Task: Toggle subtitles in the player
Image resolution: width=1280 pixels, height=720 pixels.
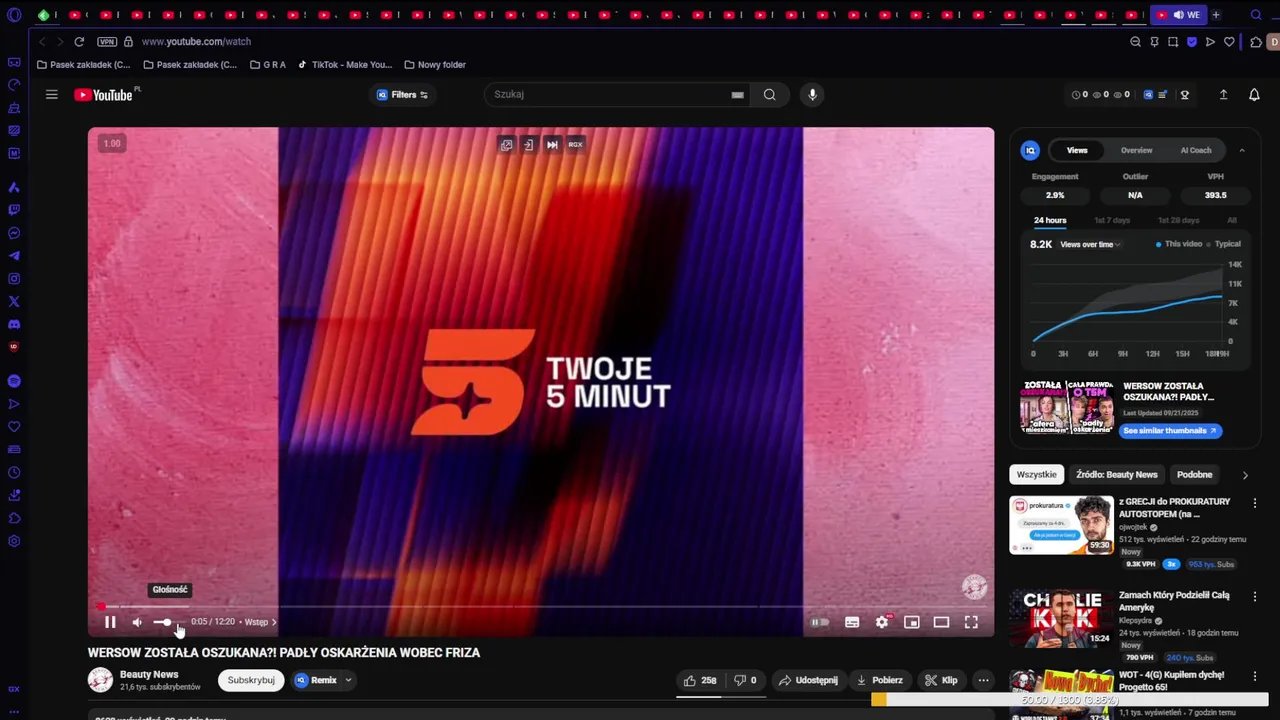Action: 852,622
